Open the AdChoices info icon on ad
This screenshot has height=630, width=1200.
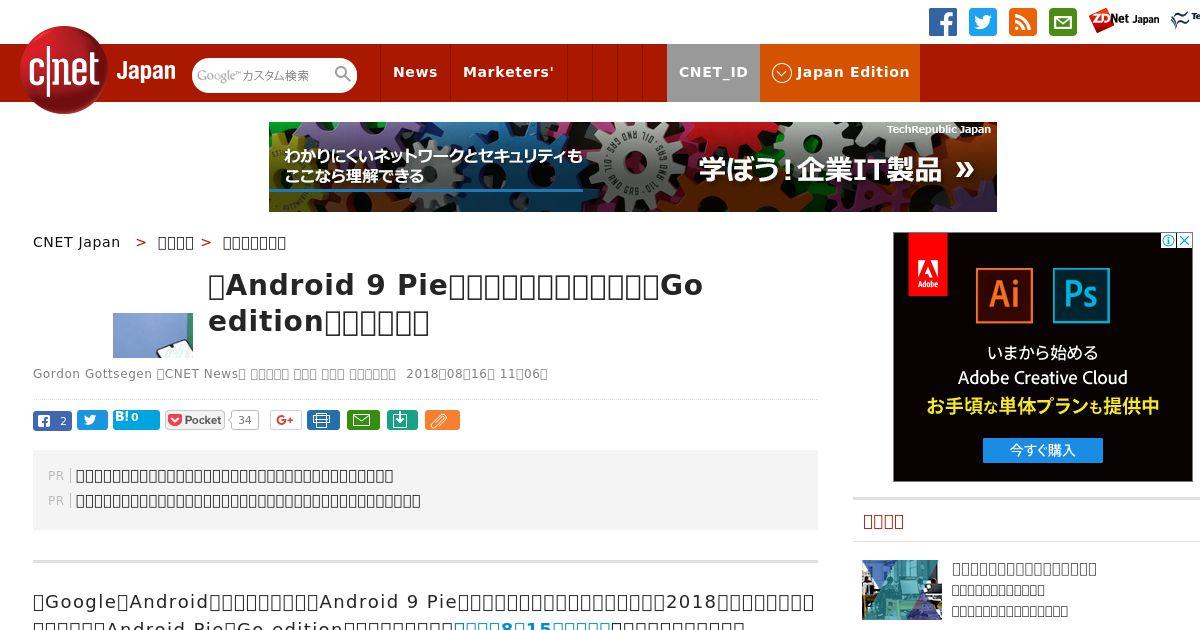pos(1168,241)
